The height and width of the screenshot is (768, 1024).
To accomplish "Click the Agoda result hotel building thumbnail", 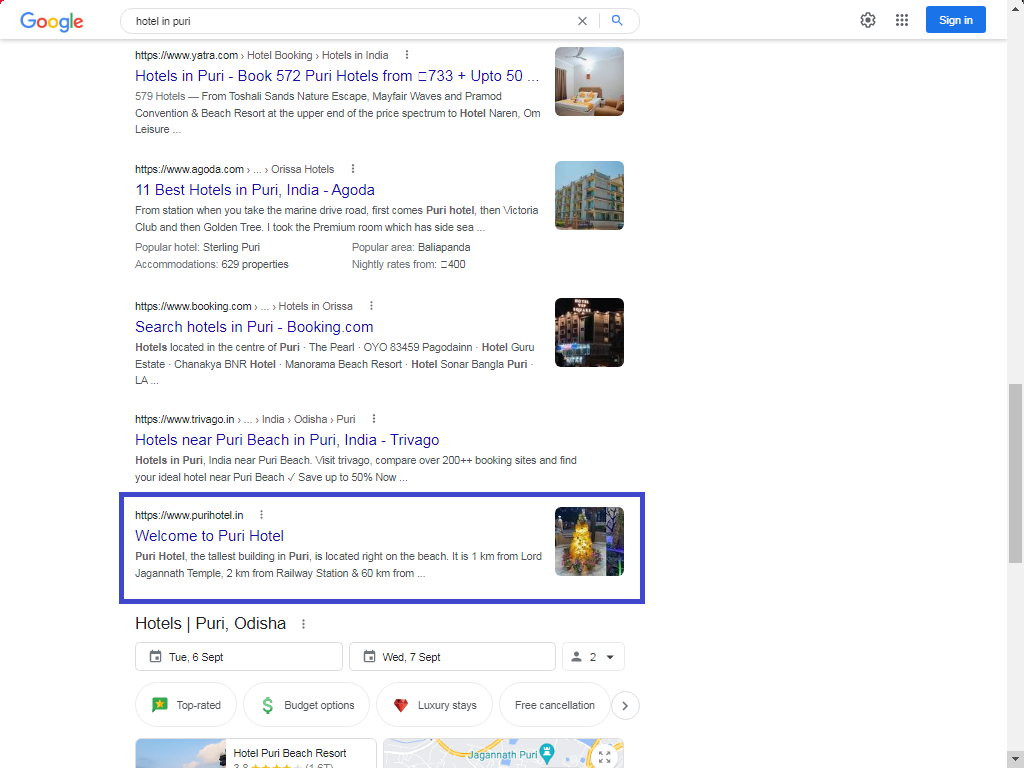I will (589, 196).
